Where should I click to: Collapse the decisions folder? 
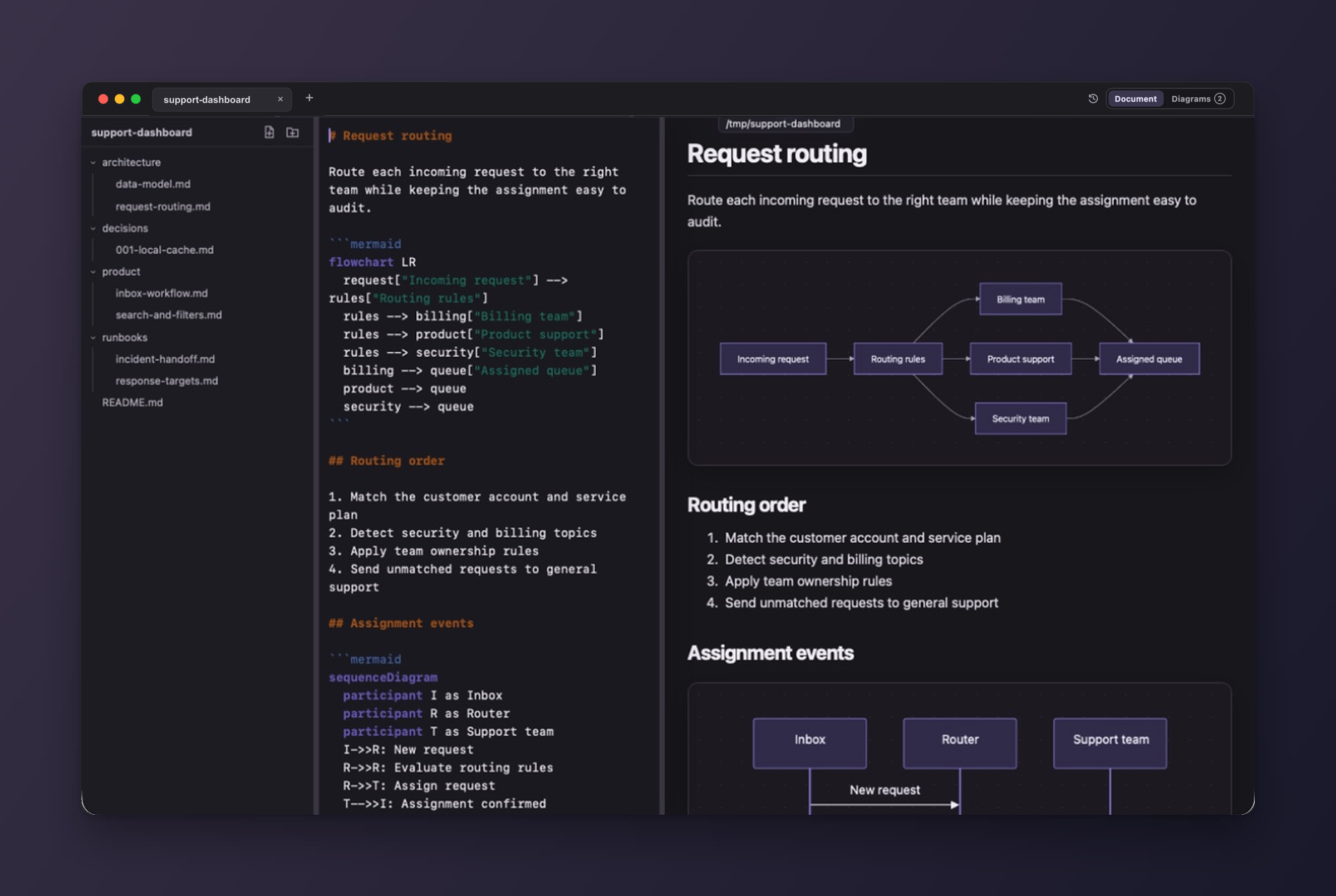pyautogui.click(x=93, y=229)
